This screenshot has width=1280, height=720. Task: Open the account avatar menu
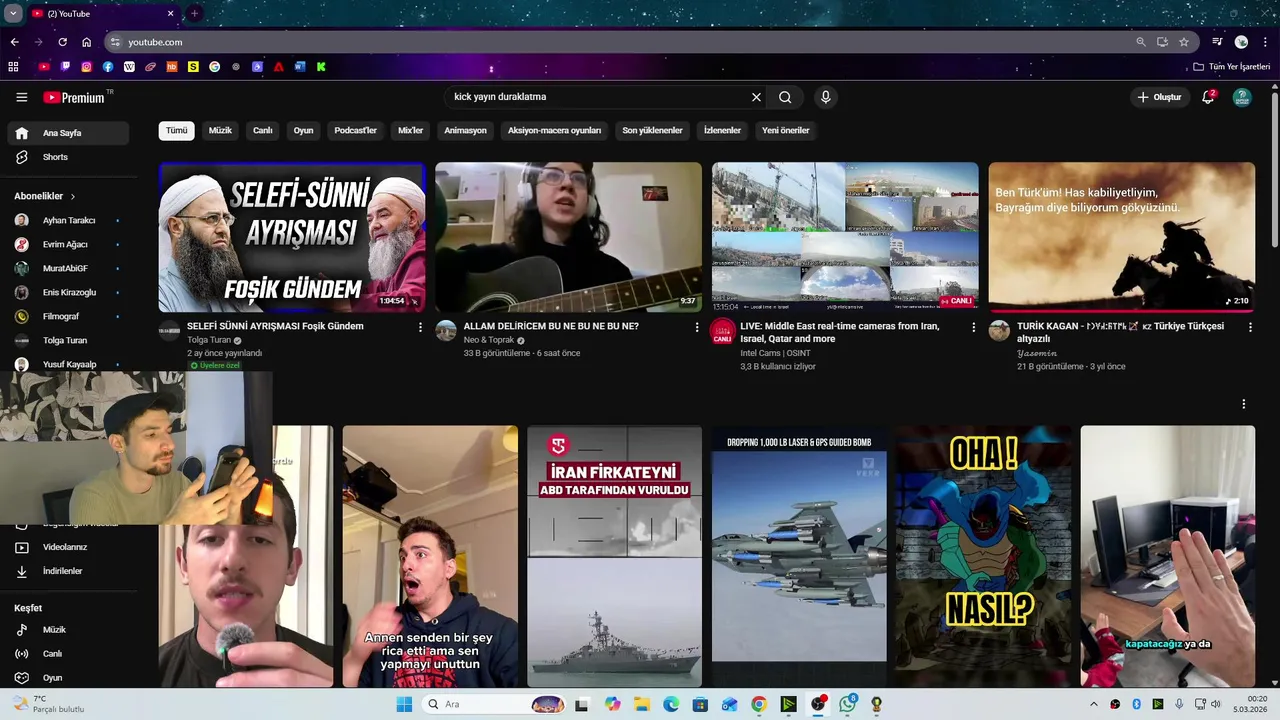[1242, 97]
